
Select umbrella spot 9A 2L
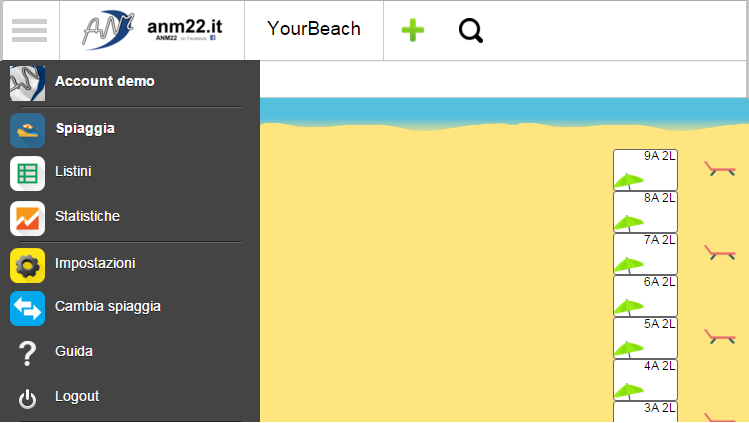coord(645,170)
